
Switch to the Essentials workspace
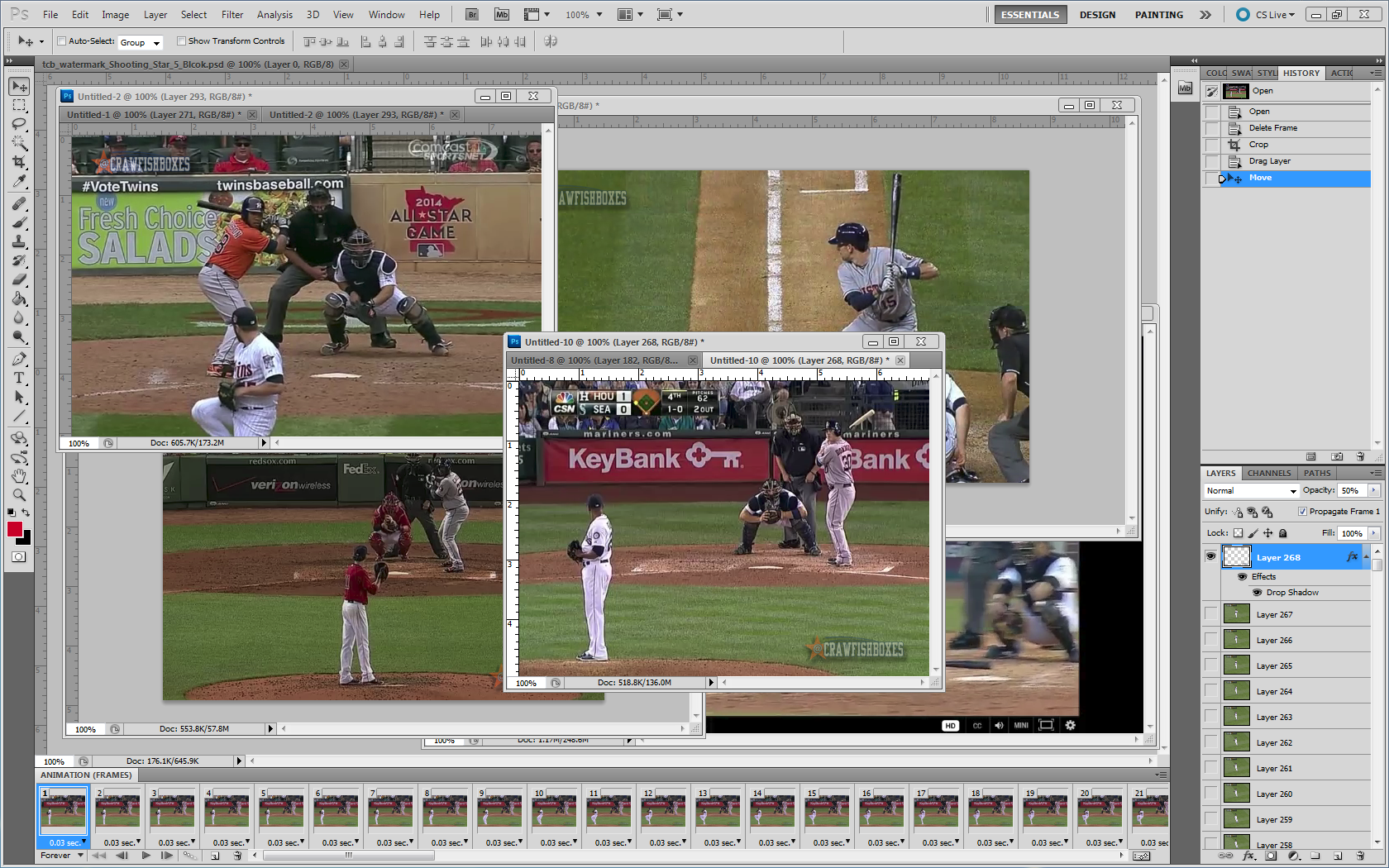1030,15
